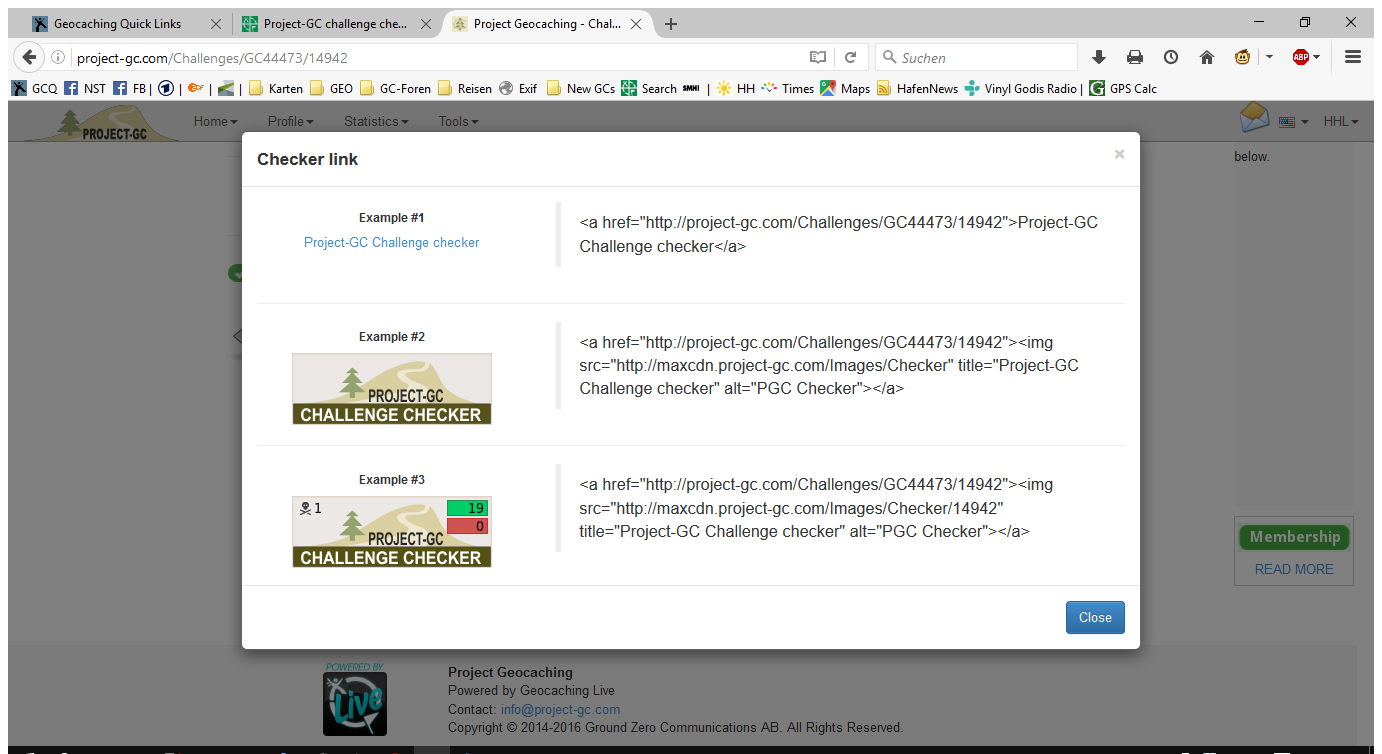Follow the READ MORE link
The height and width of the screenshot is (754, 1382).
click(1294, 569)
